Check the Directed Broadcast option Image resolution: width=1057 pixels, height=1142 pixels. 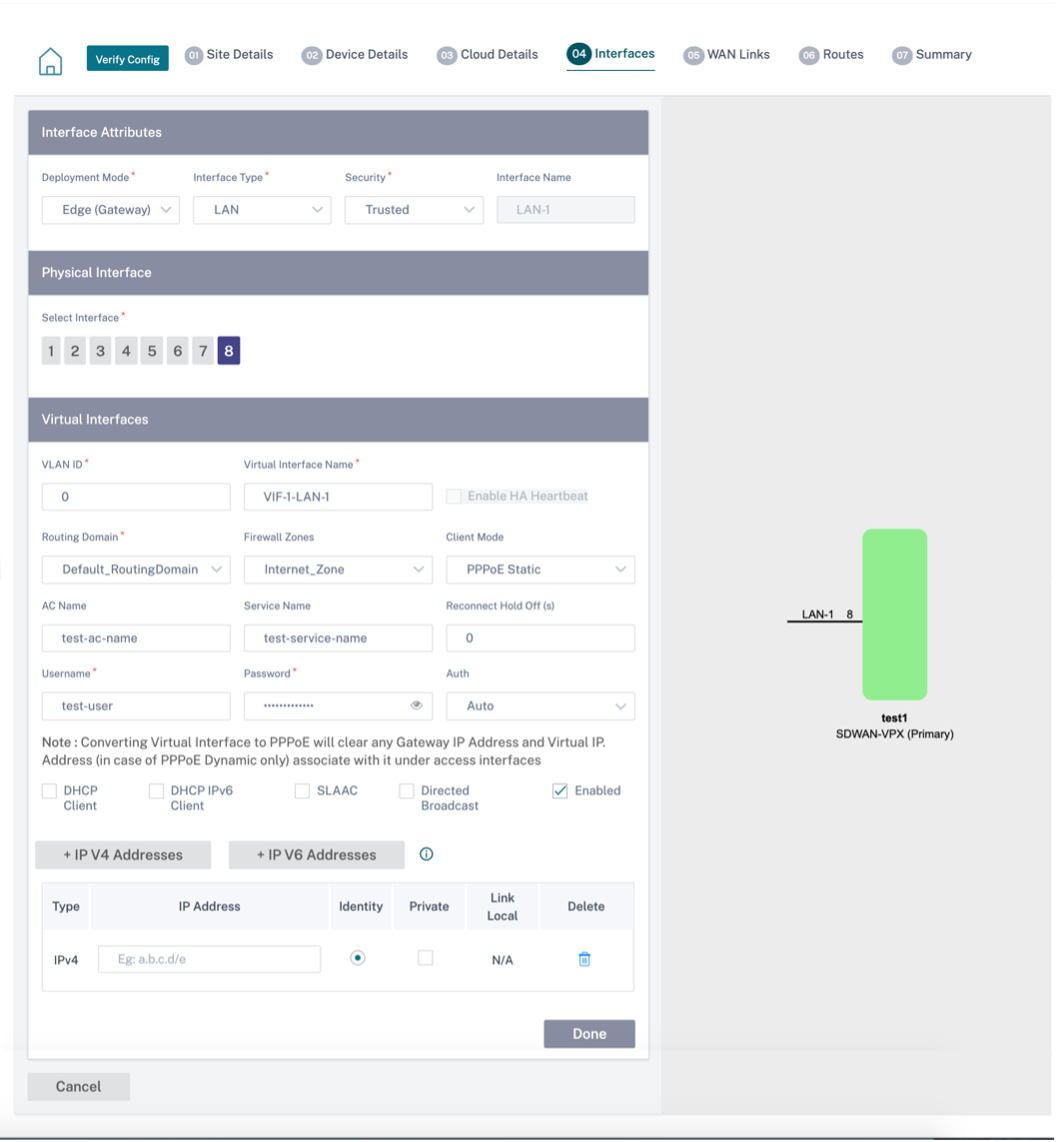(406, 791)
